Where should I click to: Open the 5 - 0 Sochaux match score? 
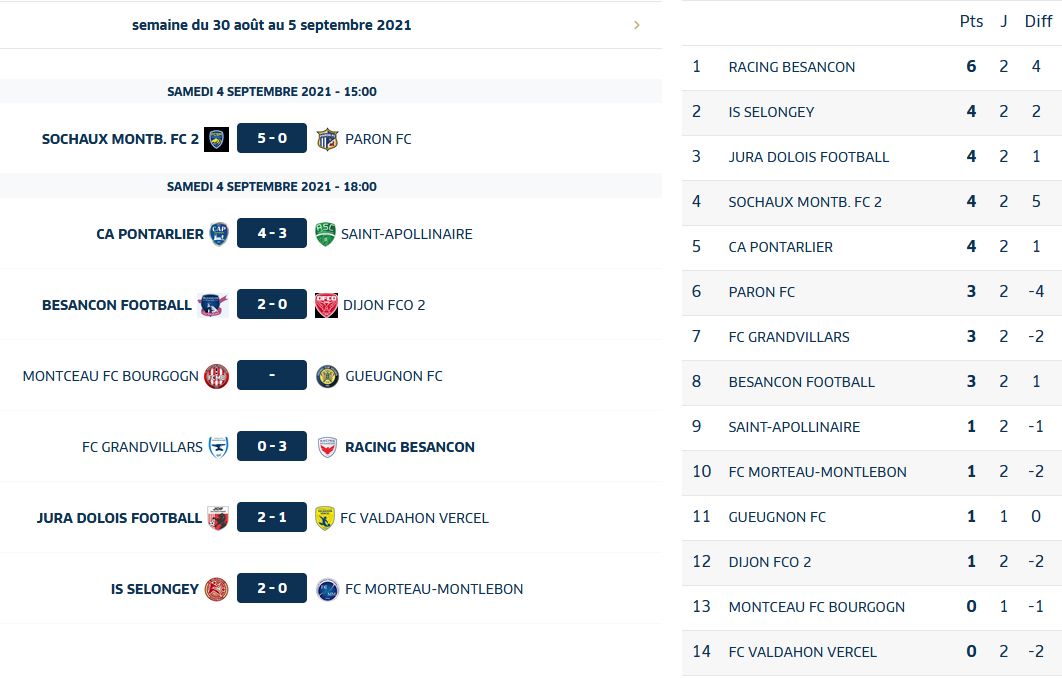272,139
